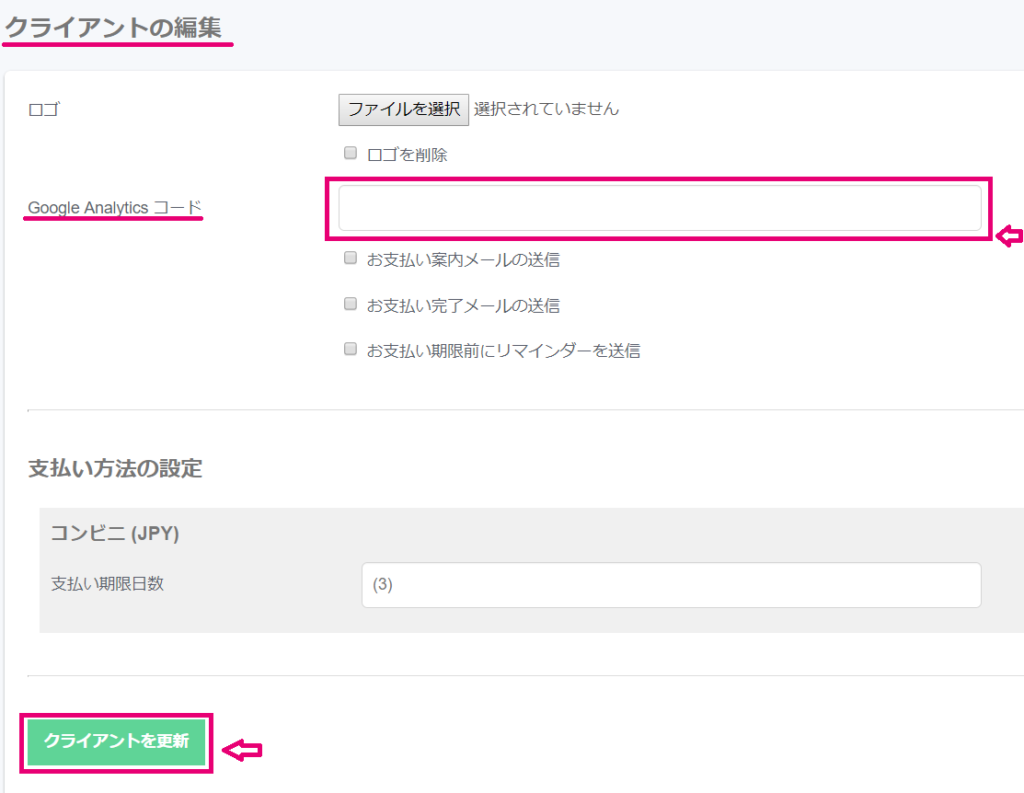Check the ロゴを削除 checkbox
The image size is (1024, 793).
click(x=351, y=153)
